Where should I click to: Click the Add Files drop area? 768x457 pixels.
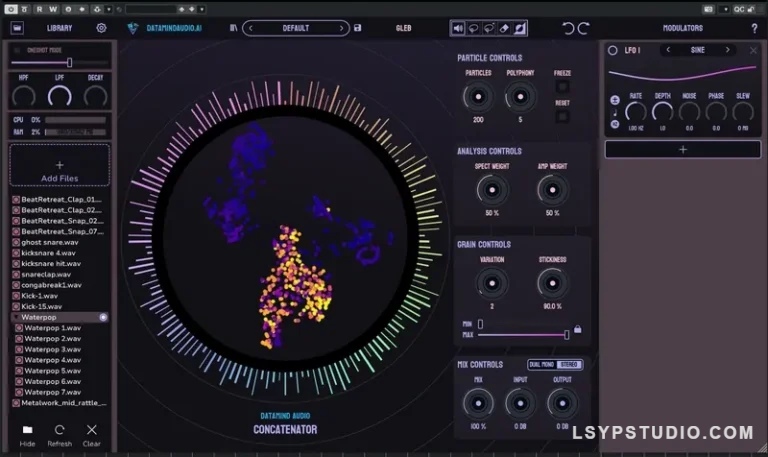[59, 165]
